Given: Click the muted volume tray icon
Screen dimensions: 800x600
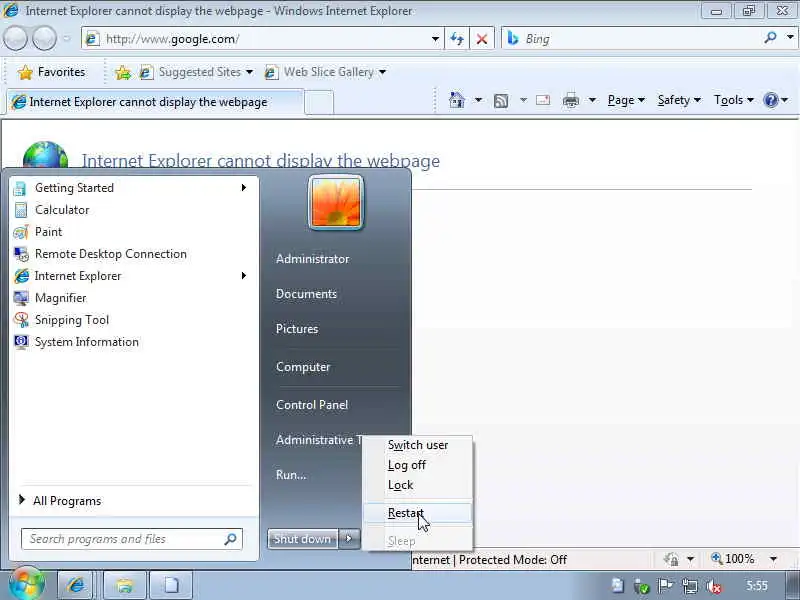Looking at the screenshot, I should click(x=714, y=586).
